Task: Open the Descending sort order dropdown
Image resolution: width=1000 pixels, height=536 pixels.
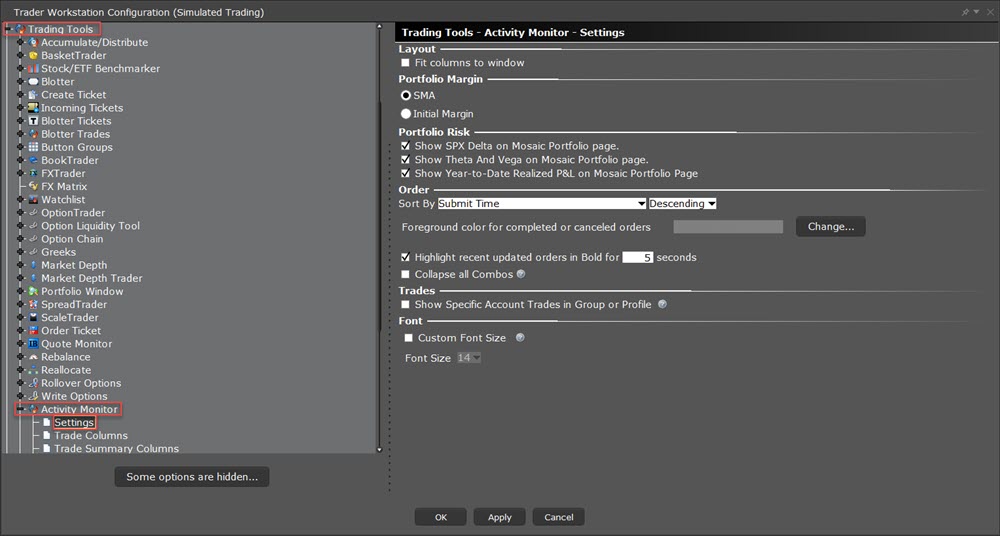Action: point(682,204)
